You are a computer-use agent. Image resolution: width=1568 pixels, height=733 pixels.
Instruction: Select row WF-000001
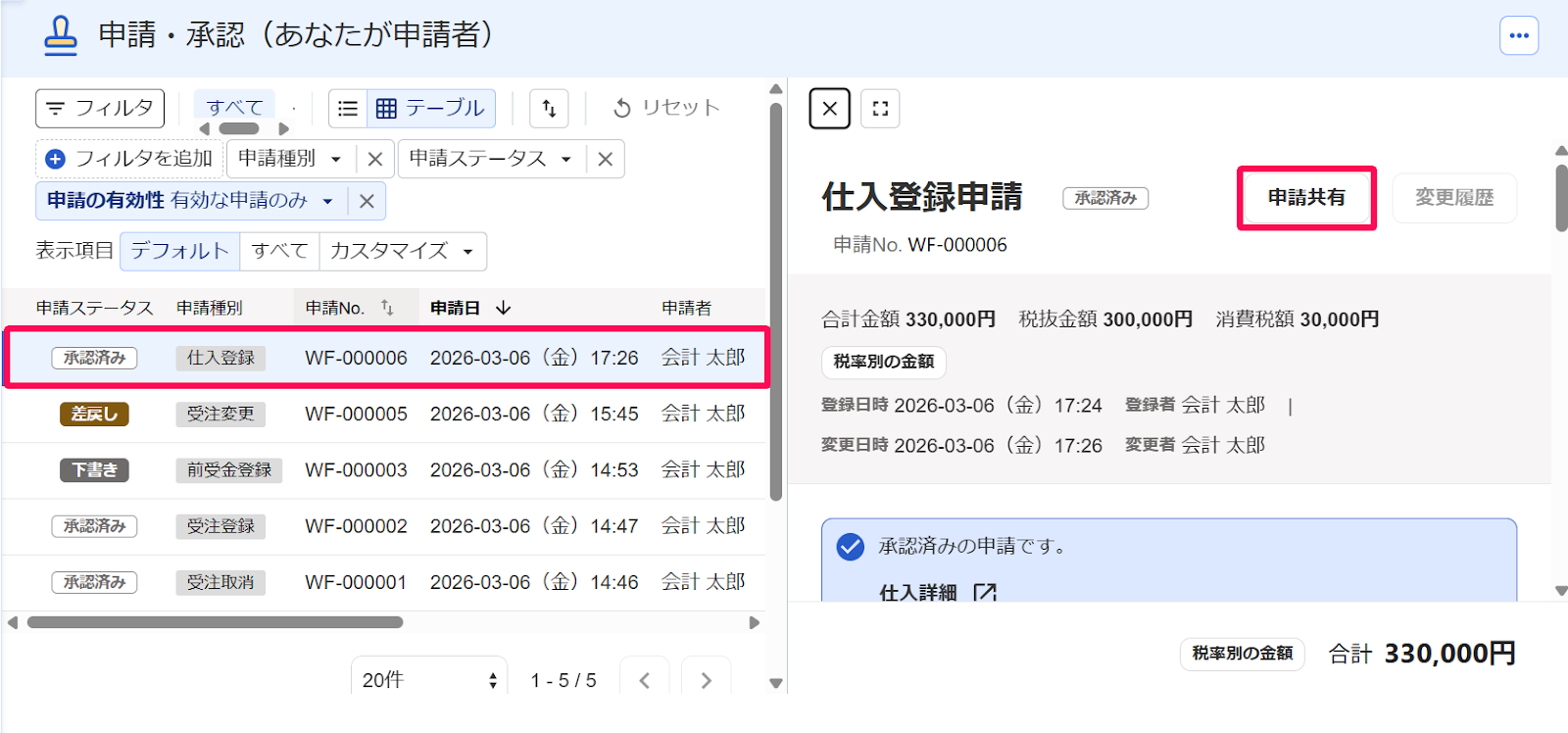(385, 582)
